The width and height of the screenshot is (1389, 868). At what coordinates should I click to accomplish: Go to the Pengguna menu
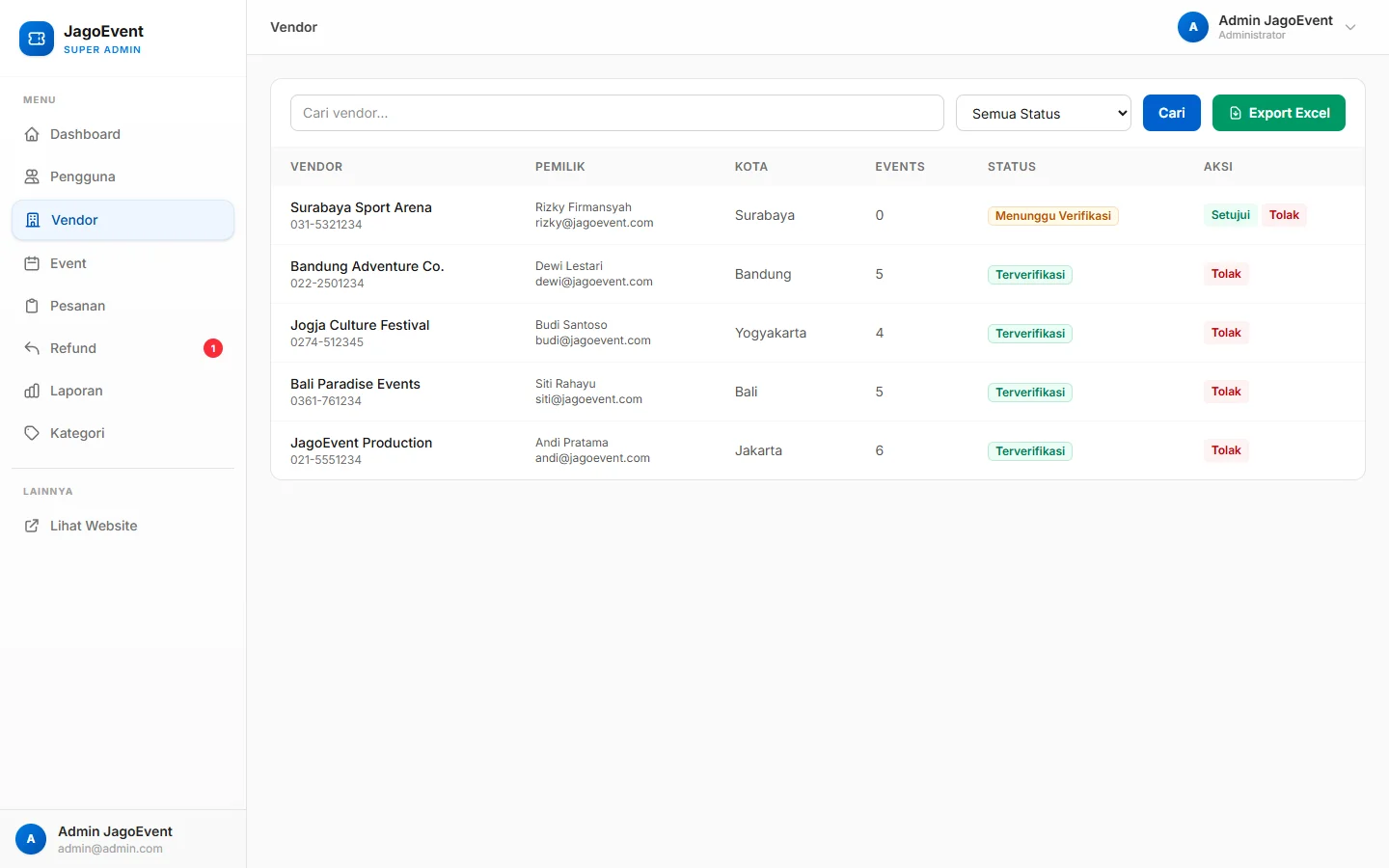123,176
